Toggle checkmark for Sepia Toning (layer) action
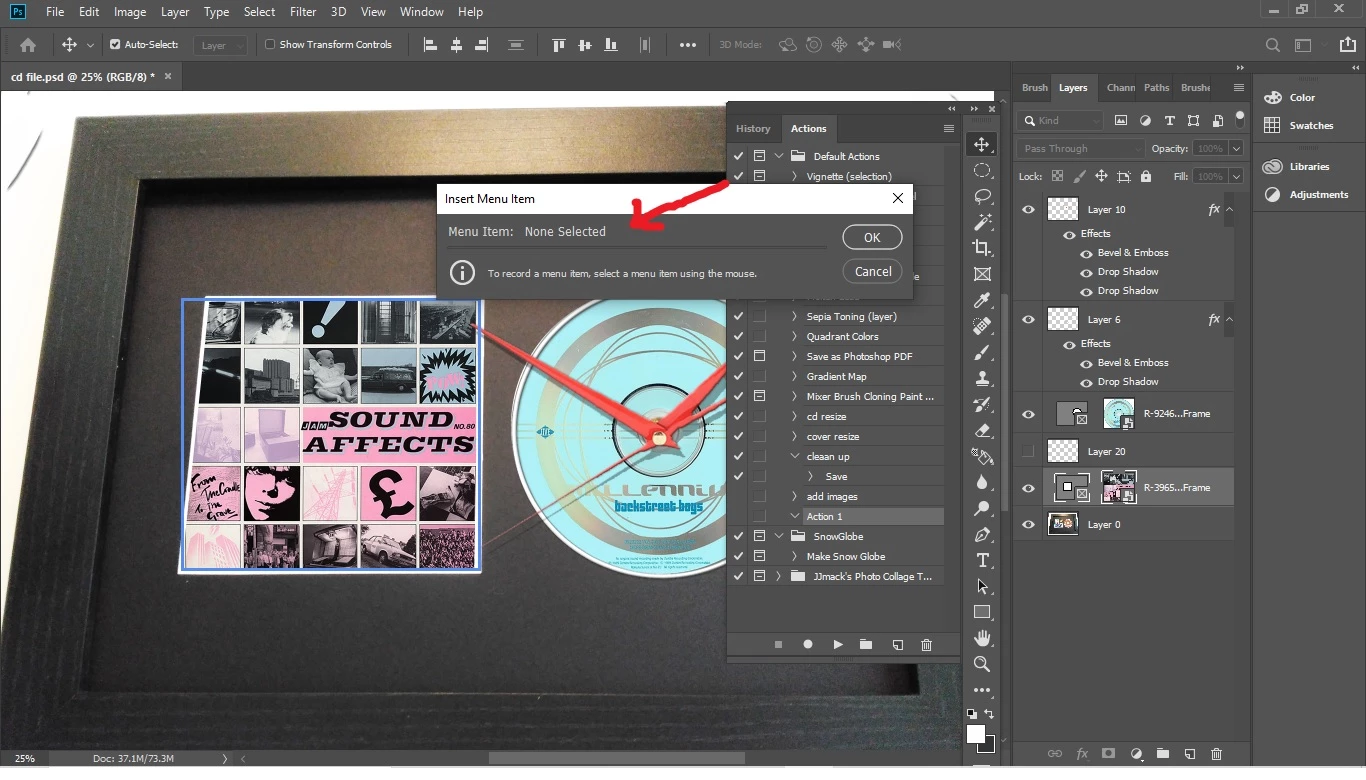The height and width of the screenshot is (780, 1366). pyautogui.click(x=738, y=317)
